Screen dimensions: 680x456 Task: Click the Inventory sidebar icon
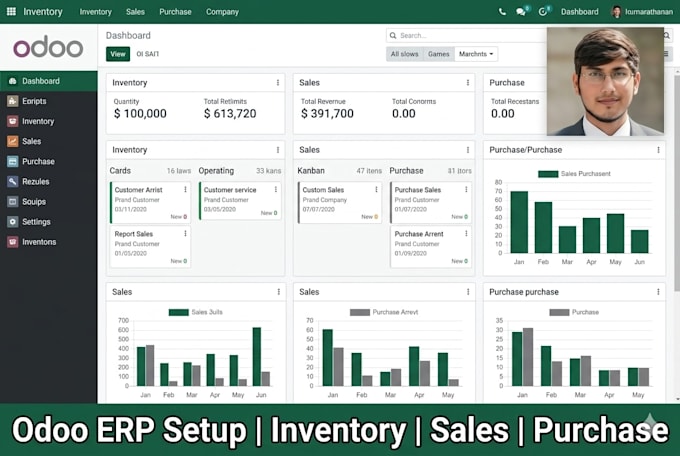point(13,121)
